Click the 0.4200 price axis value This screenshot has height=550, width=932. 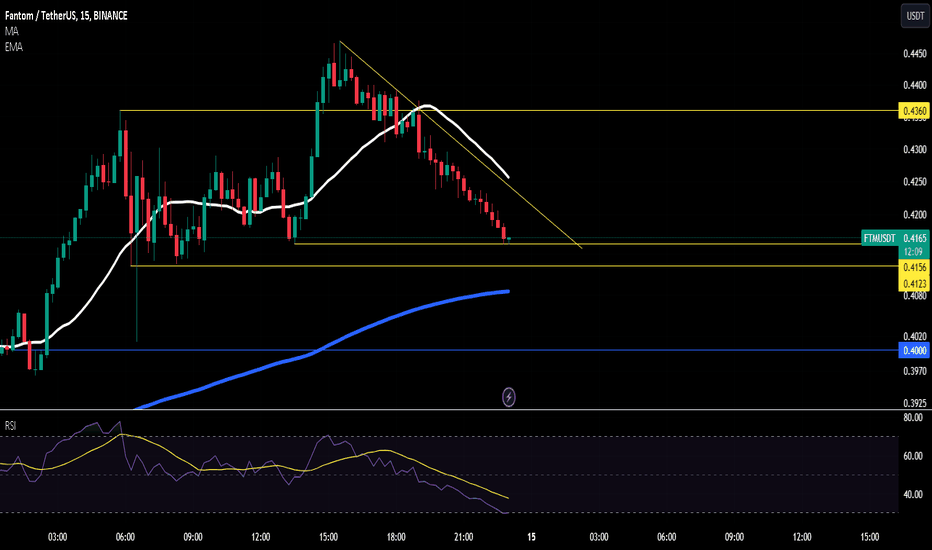pos(915,214)
